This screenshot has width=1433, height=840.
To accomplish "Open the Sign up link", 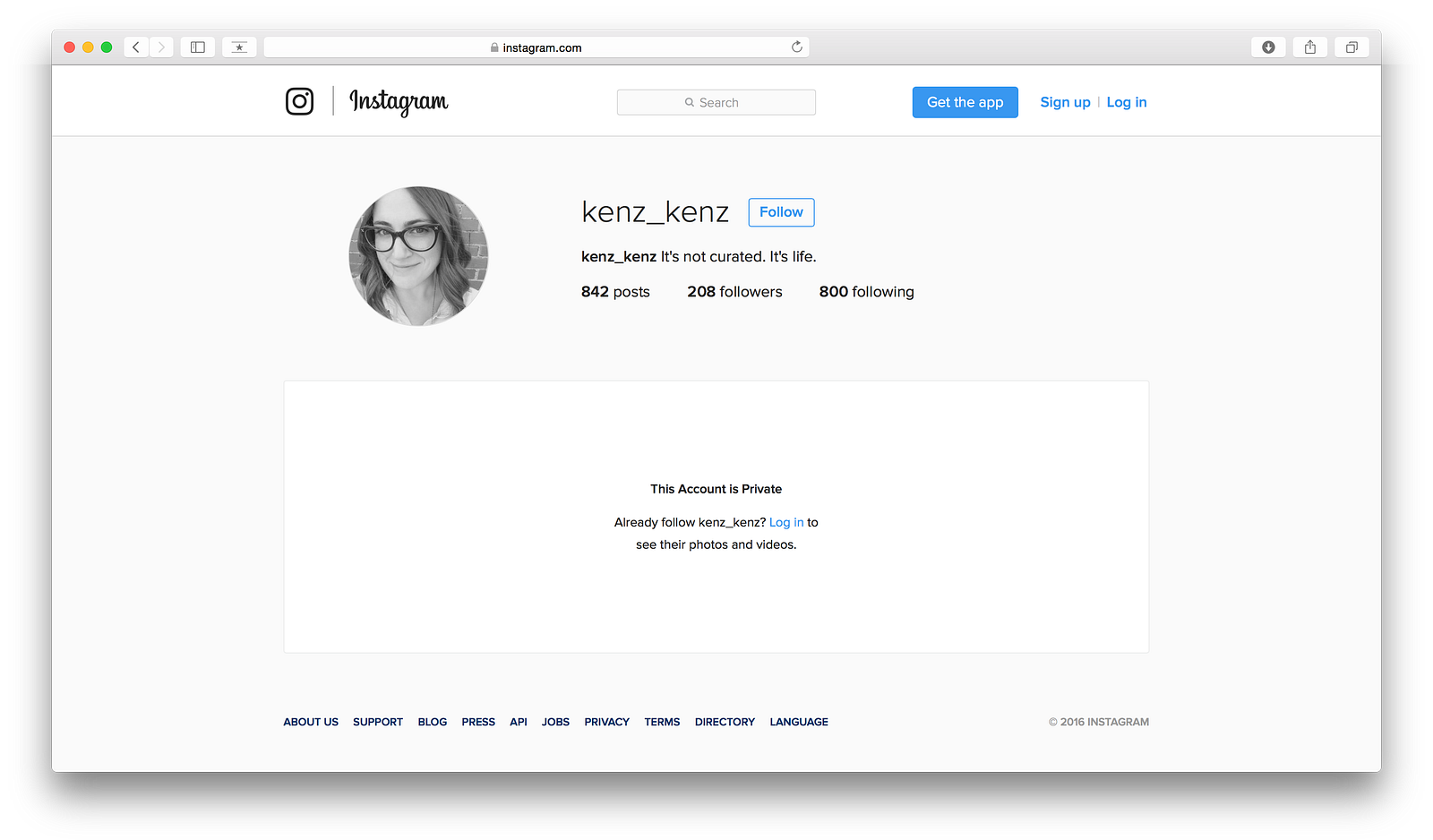I will [1065, 102].
